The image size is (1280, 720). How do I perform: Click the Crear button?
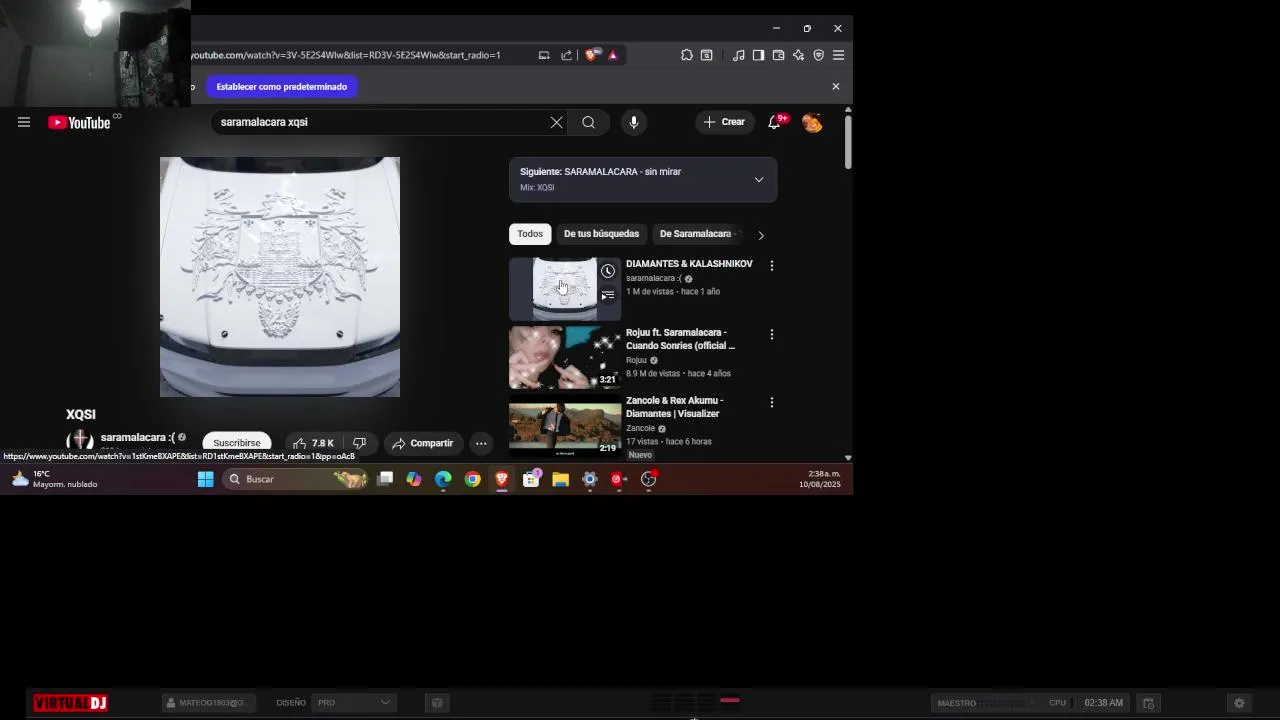click(725, 122)
